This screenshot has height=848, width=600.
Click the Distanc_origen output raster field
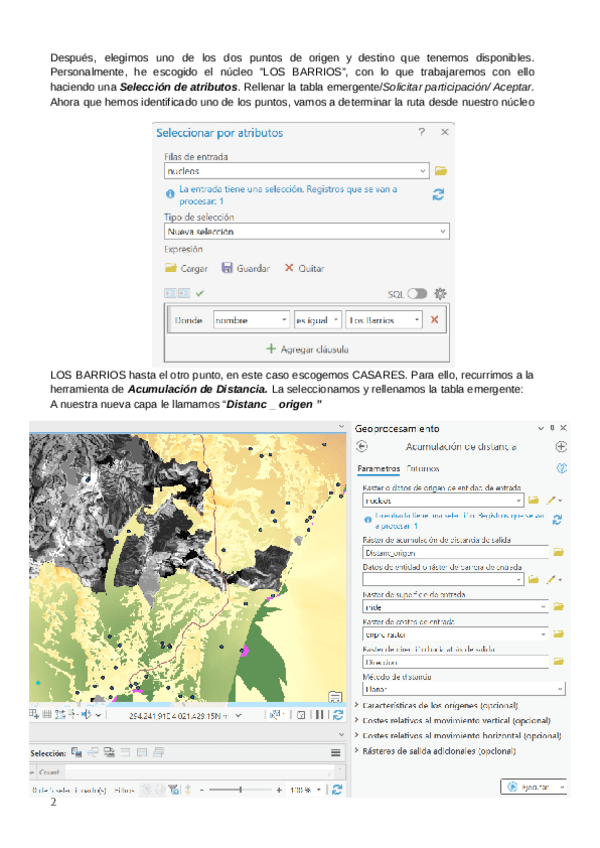[455, 552]
